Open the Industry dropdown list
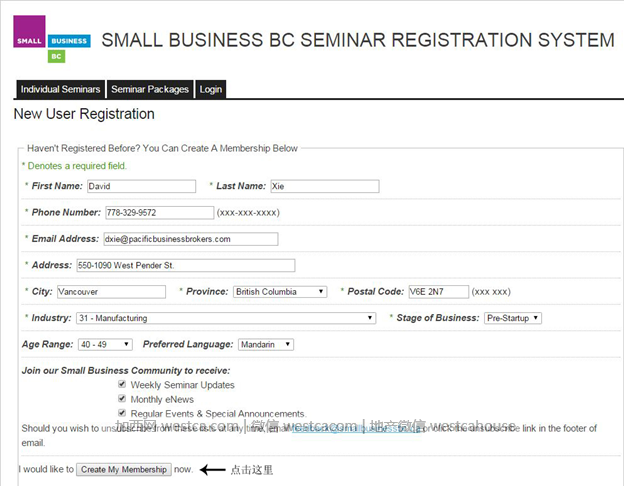This screenshot has width=624, height=486. coord(226,318)
